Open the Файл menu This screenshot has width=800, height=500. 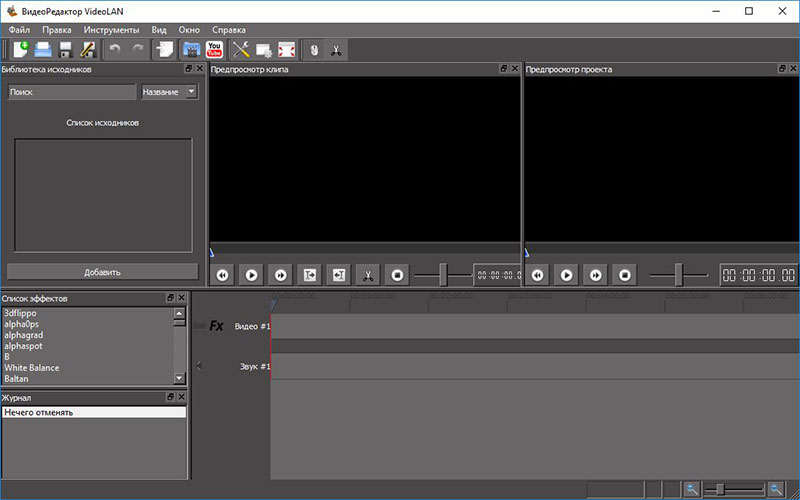(x=19, y=30)
